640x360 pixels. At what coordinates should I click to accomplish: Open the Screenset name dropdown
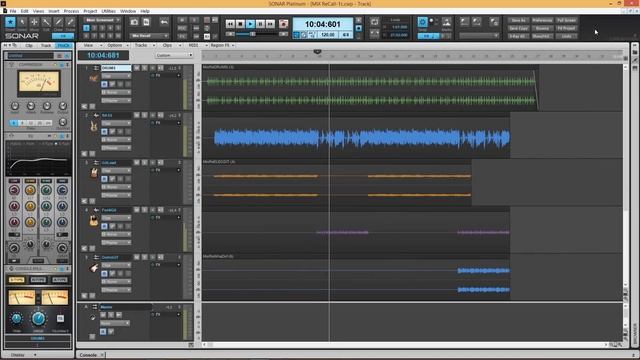click(x=102, y=20)
